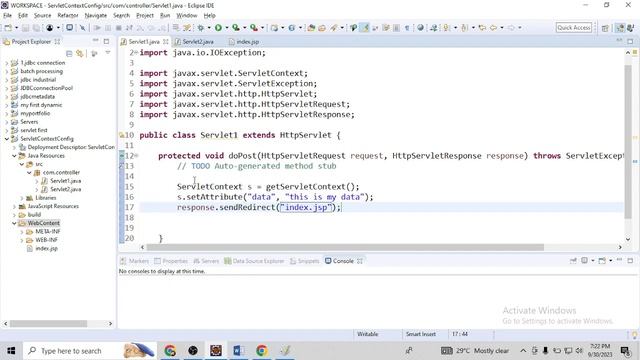This screenshot has width=640, height=360.
Task: Open the Back history dropdown arrow
Action: click(502, 28)
